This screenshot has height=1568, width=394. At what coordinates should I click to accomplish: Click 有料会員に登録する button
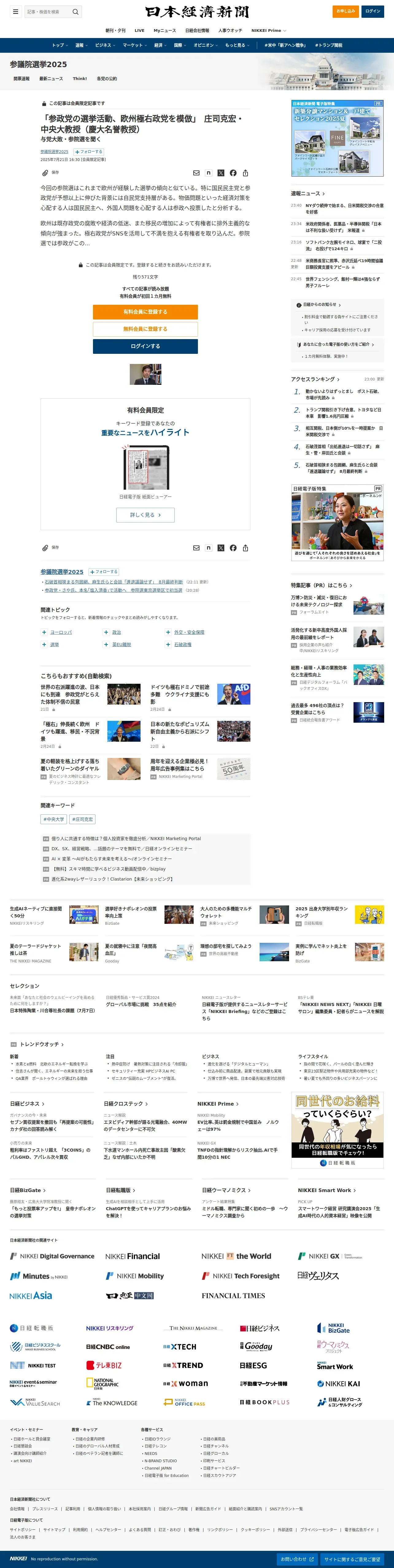point(145,312)
